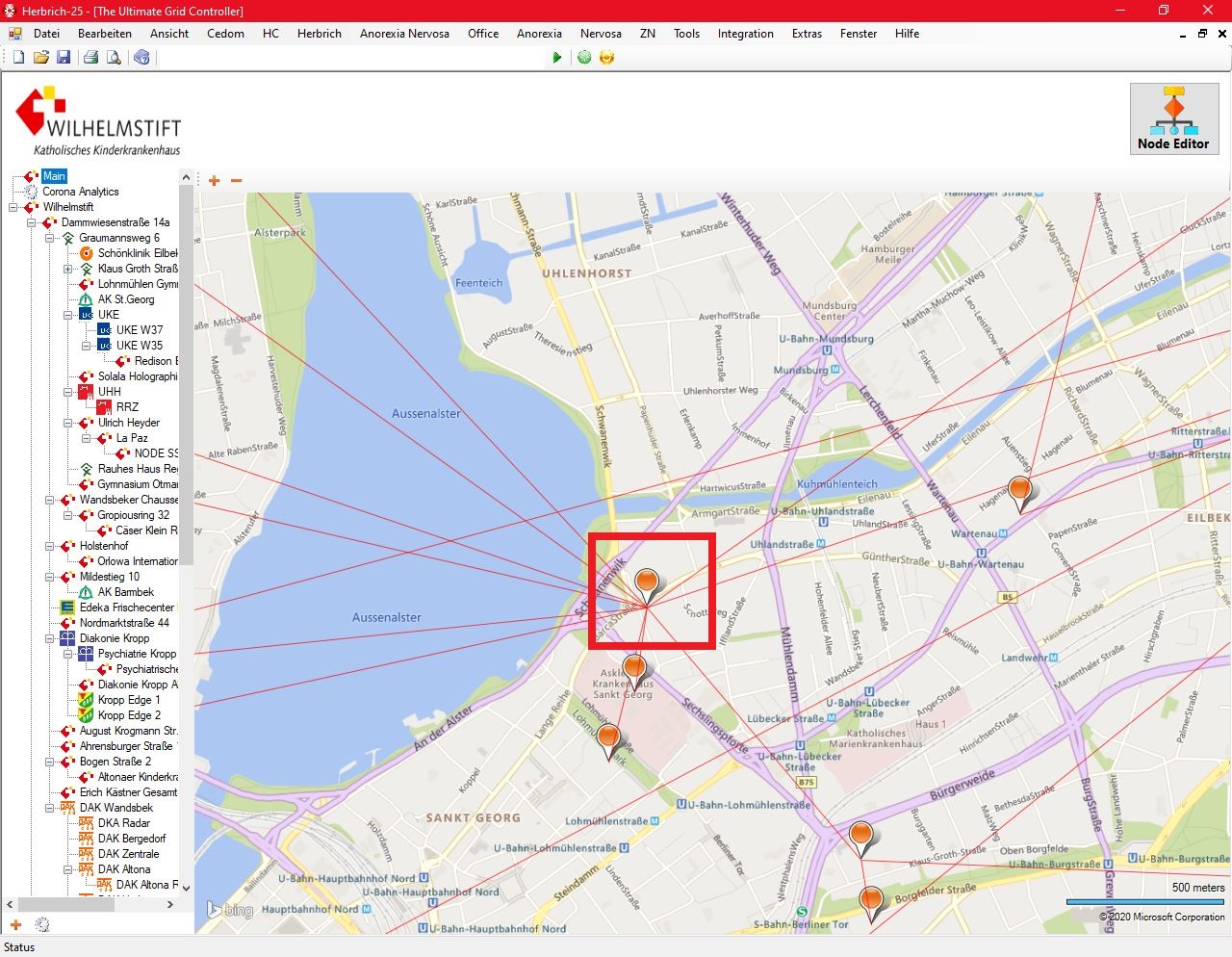Click the Save floppy disk icon
The image size is (1232, 957).
click(x=64, y=58)
